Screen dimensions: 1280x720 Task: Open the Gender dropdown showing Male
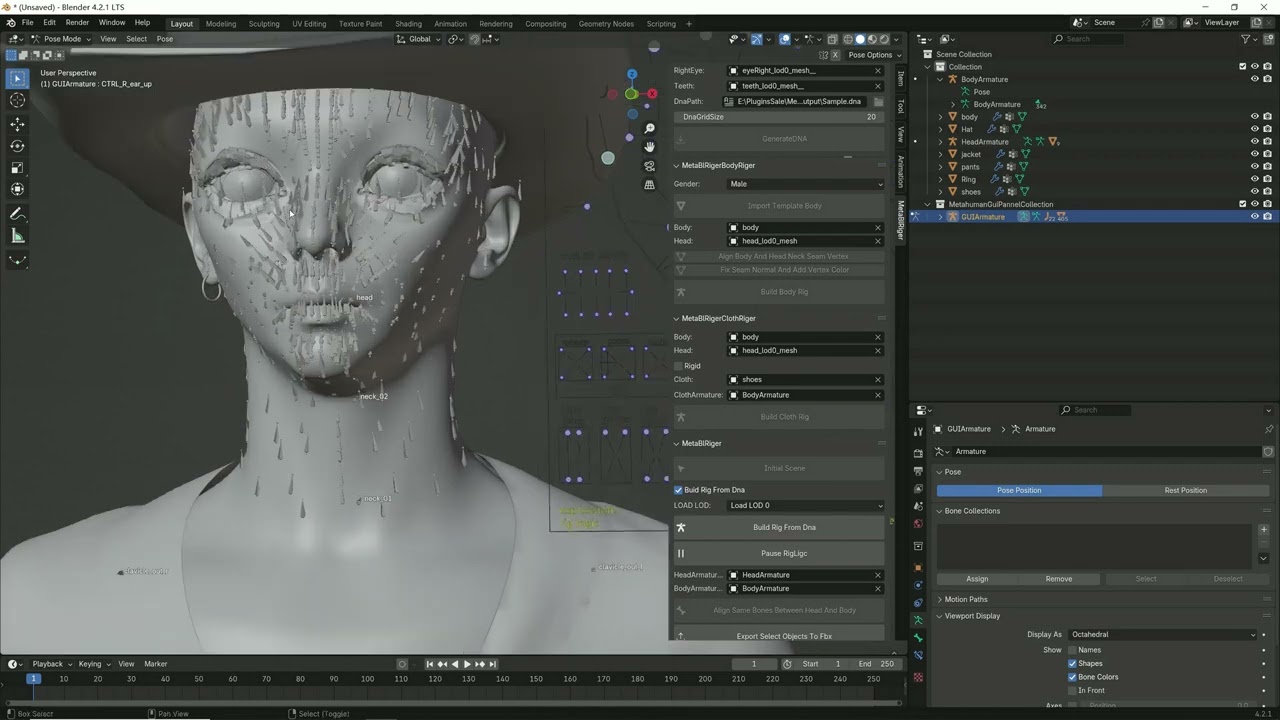806,184
